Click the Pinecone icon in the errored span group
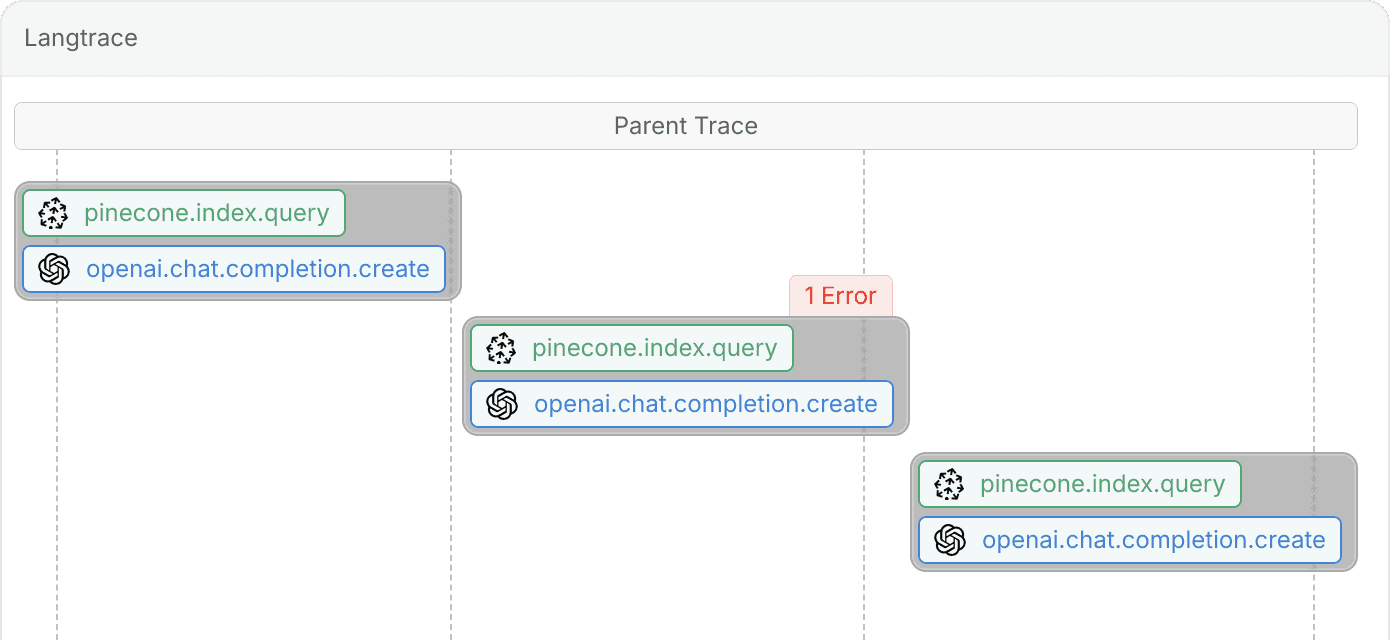The height and width of the screenshot is (640, 1390). point(501,348)
